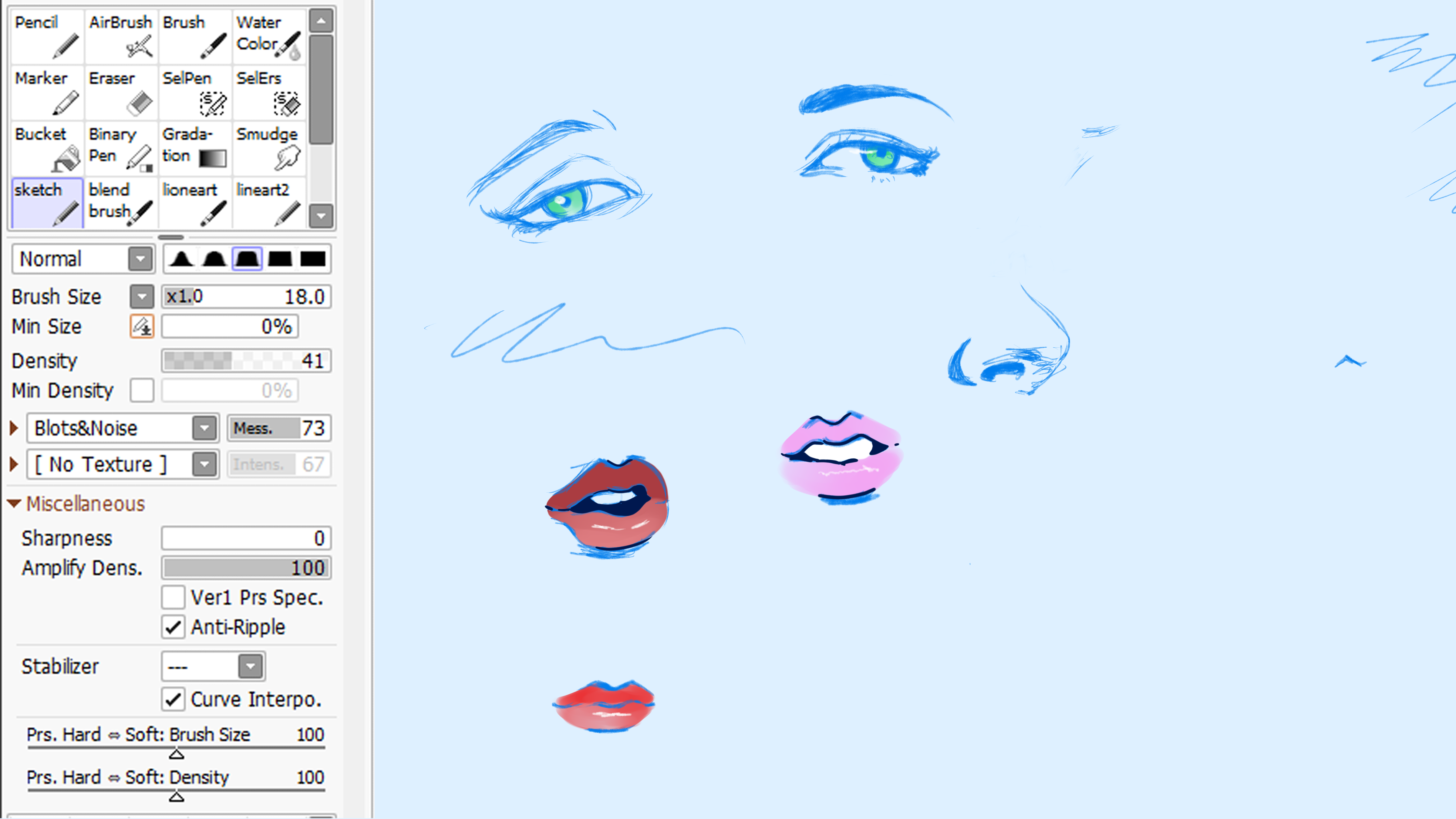The height and width of the screenshot is (819, 1456).
Task: Select the Pencil tool
Action: click(x=48, y=36)
